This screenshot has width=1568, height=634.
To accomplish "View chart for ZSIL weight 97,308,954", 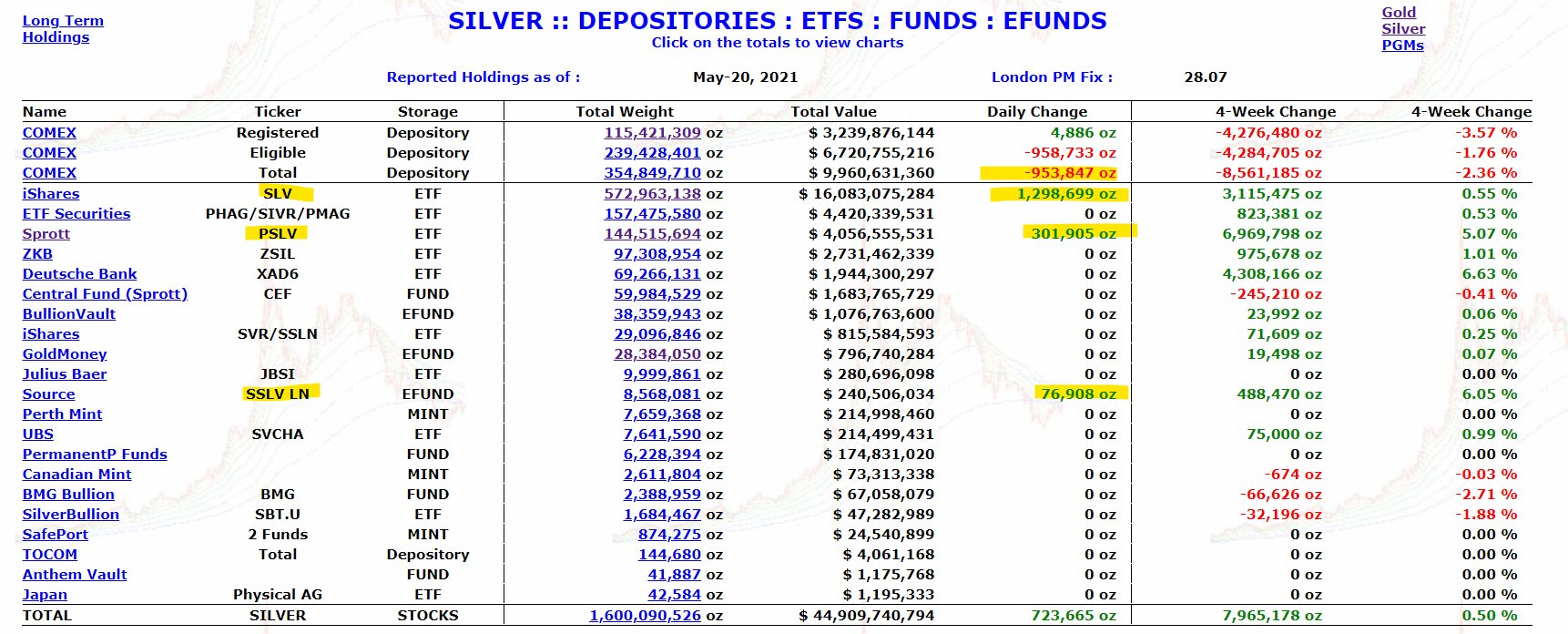I will (657, 254).
